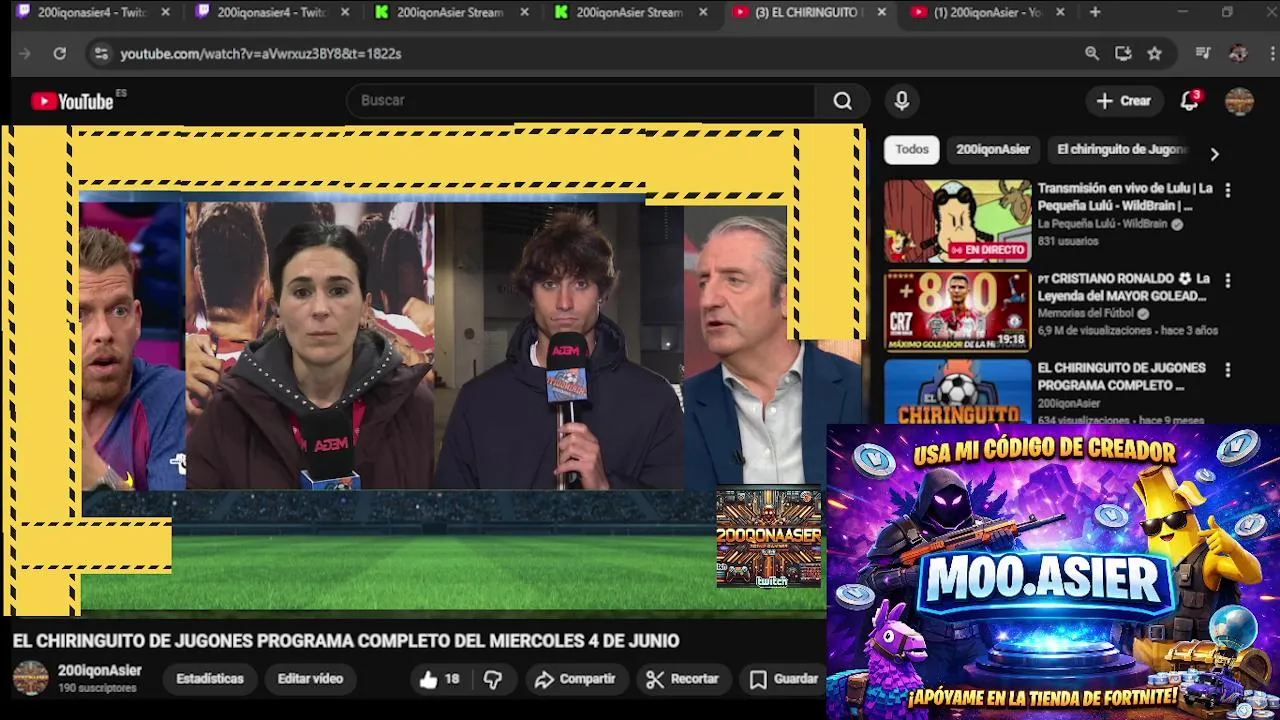1280x720 pixels.
Task: Click the Compartir share button
Action: point(575,679)
